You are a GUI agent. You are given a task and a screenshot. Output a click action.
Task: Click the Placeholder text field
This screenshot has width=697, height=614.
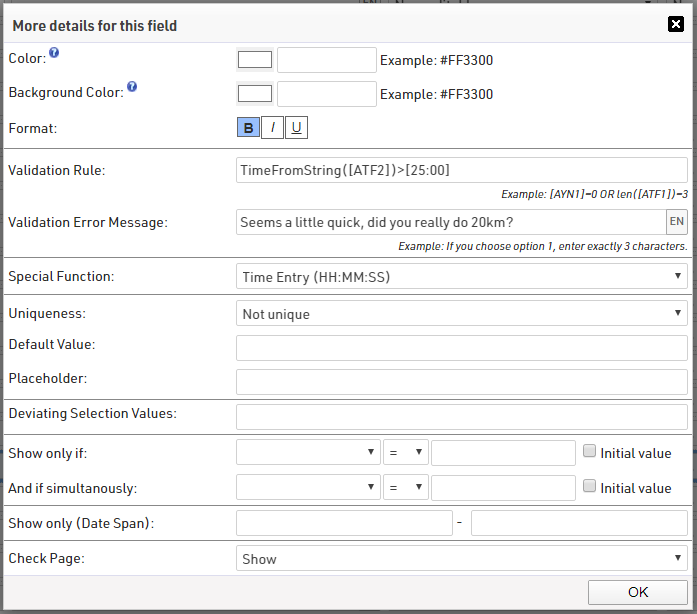(462, 382)
